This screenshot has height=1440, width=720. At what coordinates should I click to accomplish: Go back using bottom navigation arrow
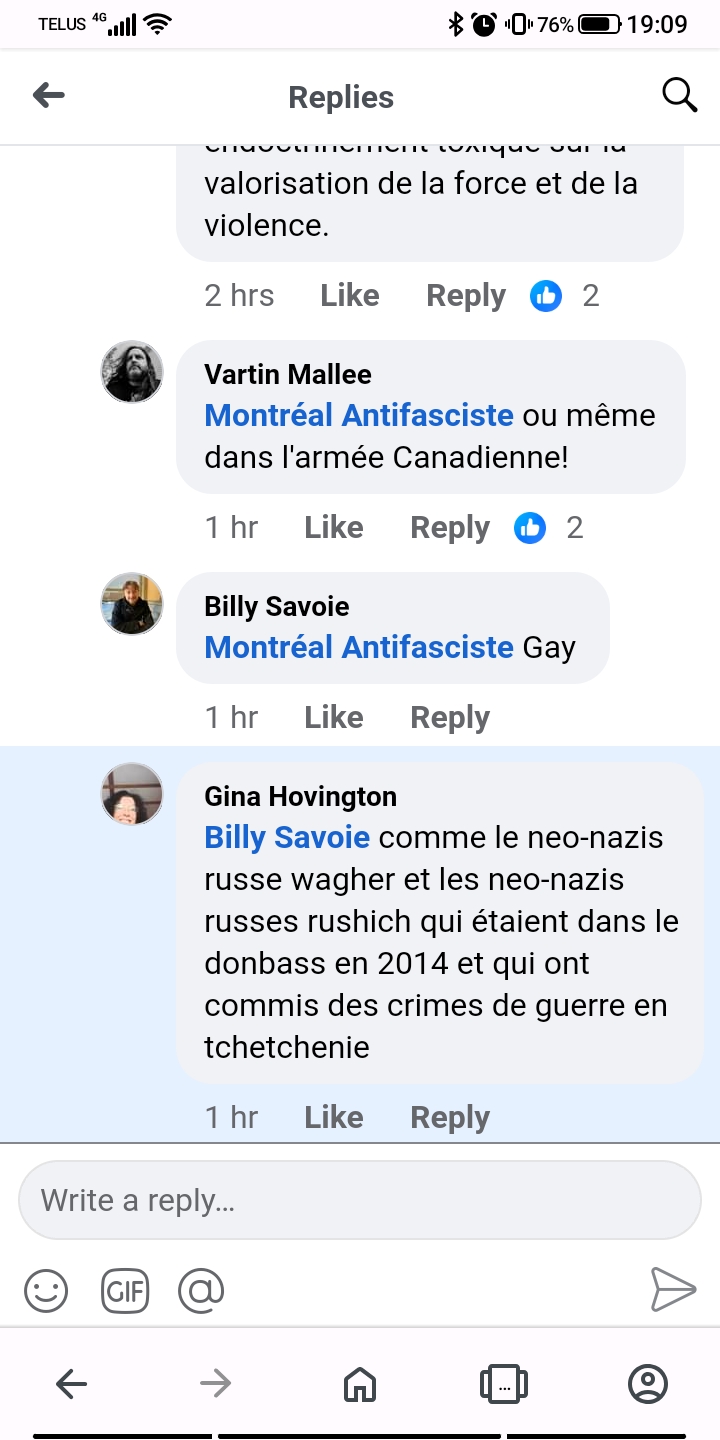71,1384
